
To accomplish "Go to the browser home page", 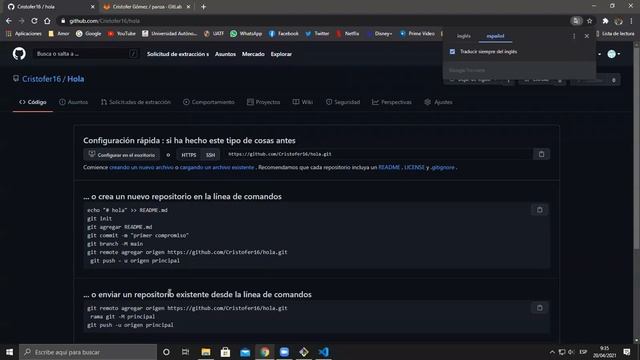I will pyautogui.click(x=47, y=21).
